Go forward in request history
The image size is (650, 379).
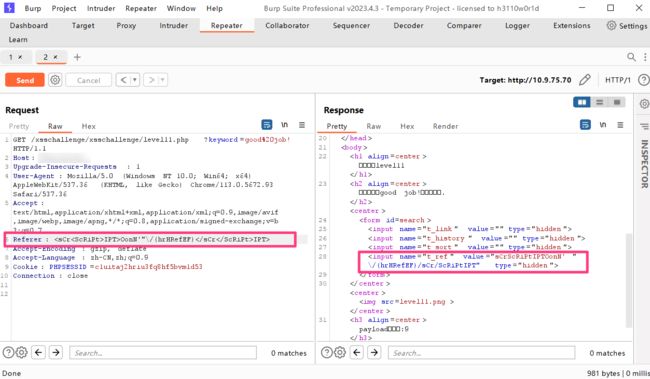[x=151, y=80]
